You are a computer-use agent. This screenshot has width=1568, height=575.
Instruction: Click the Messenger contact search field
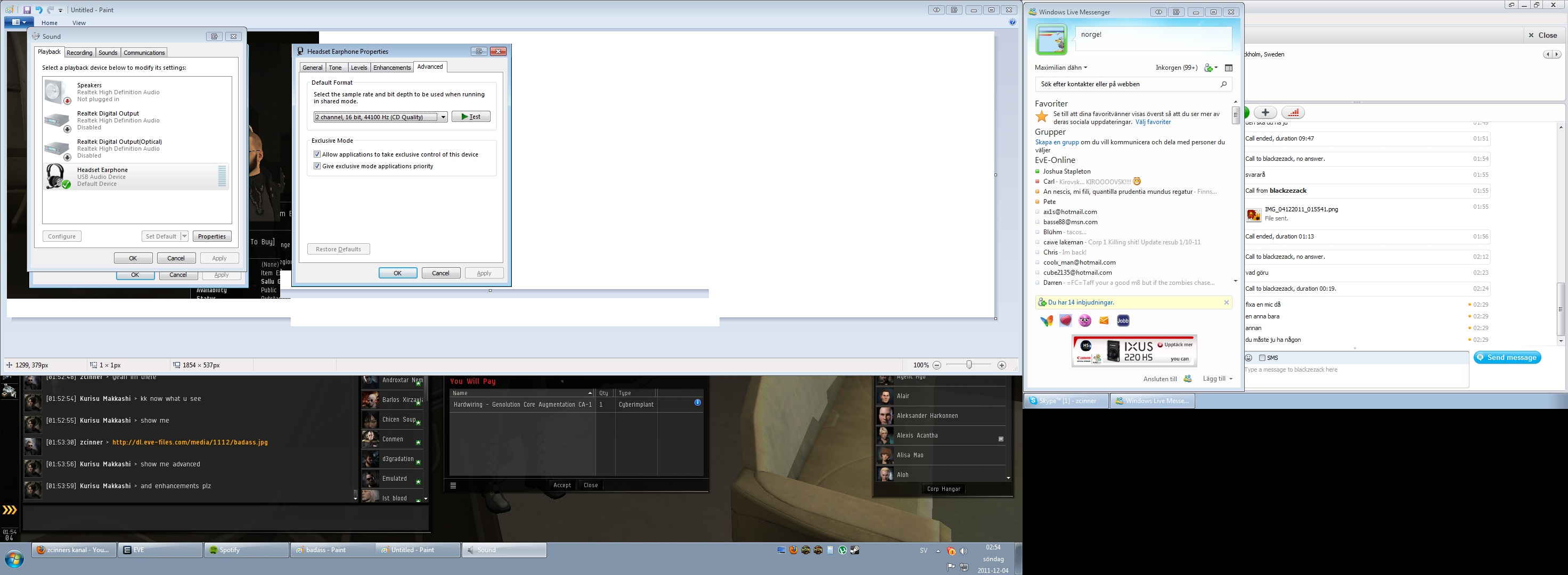1126,84
